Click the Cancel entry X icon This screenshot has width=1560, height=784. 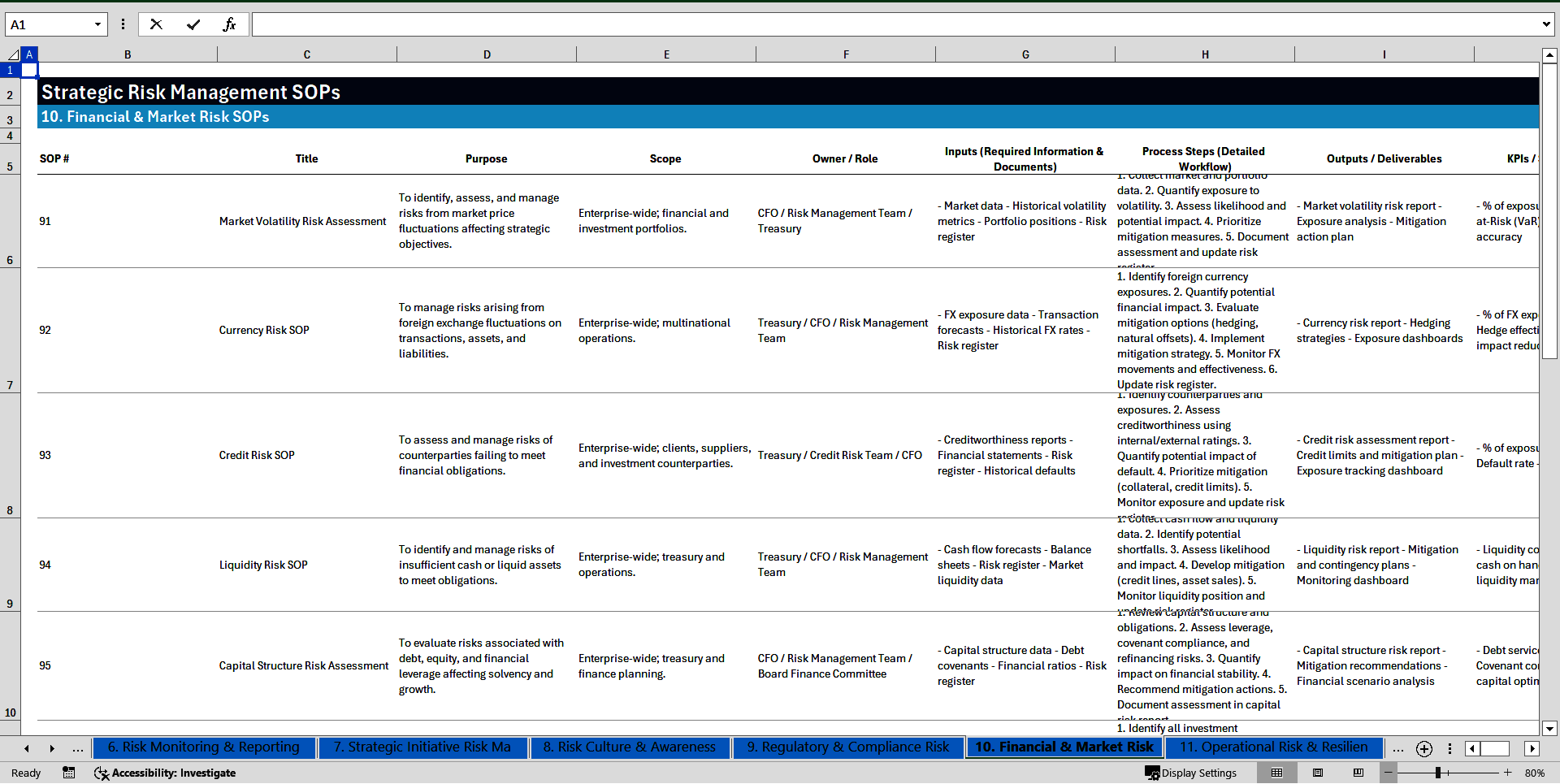click(x=156, y=24)
